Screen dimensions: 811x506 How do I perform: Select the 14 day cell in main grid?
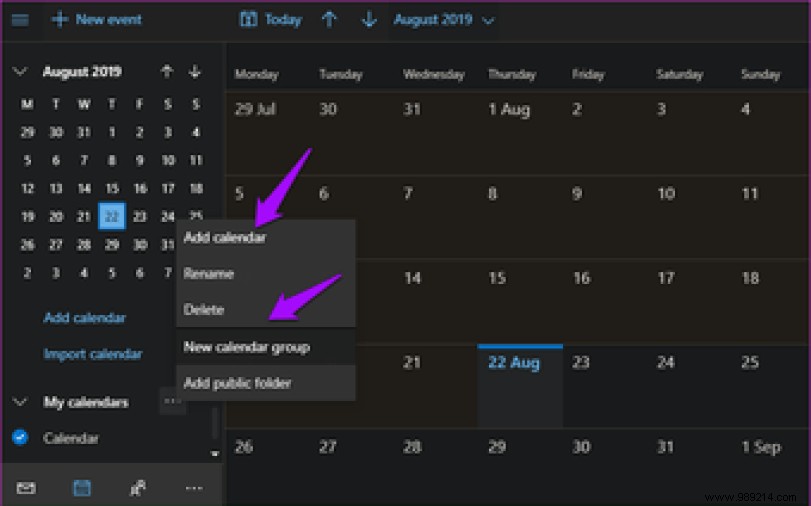(x=435, y=302)
